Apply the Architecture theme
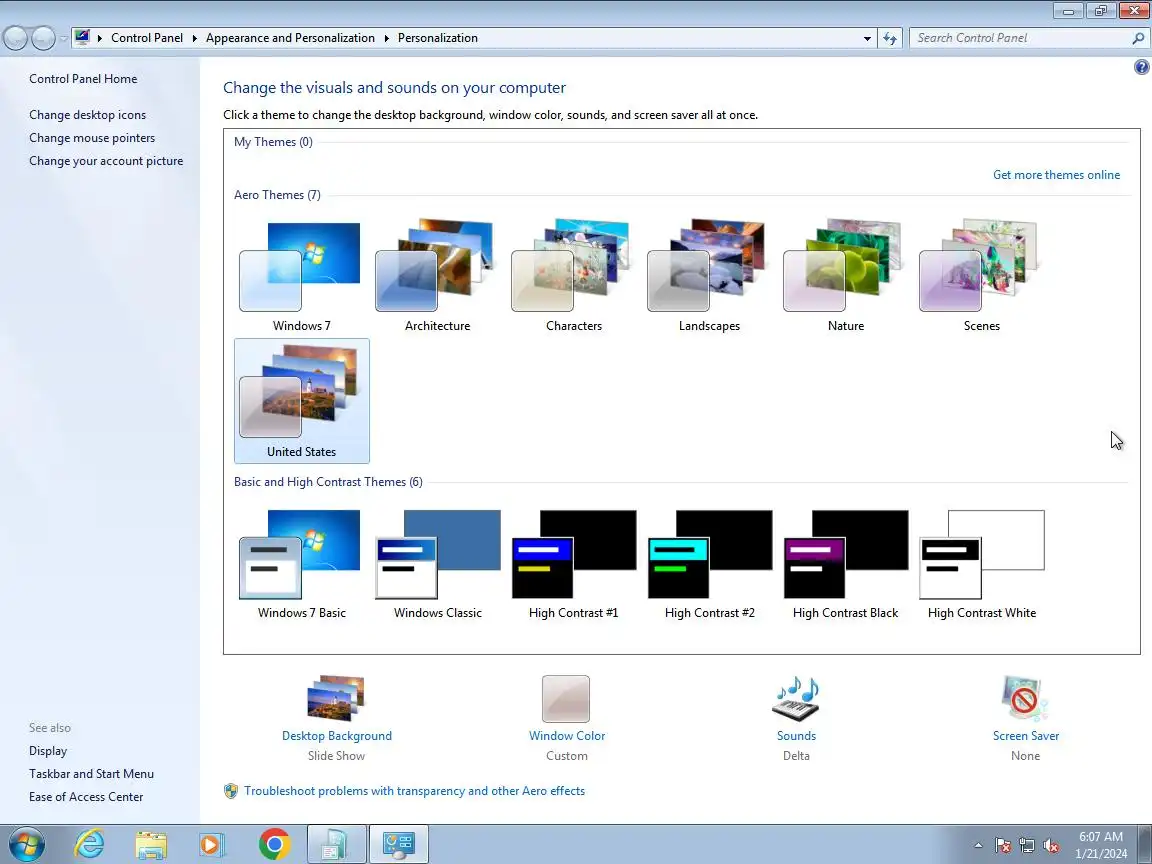Image resolution: width=1152 pixels, height=864 pixels. point(437,275)
